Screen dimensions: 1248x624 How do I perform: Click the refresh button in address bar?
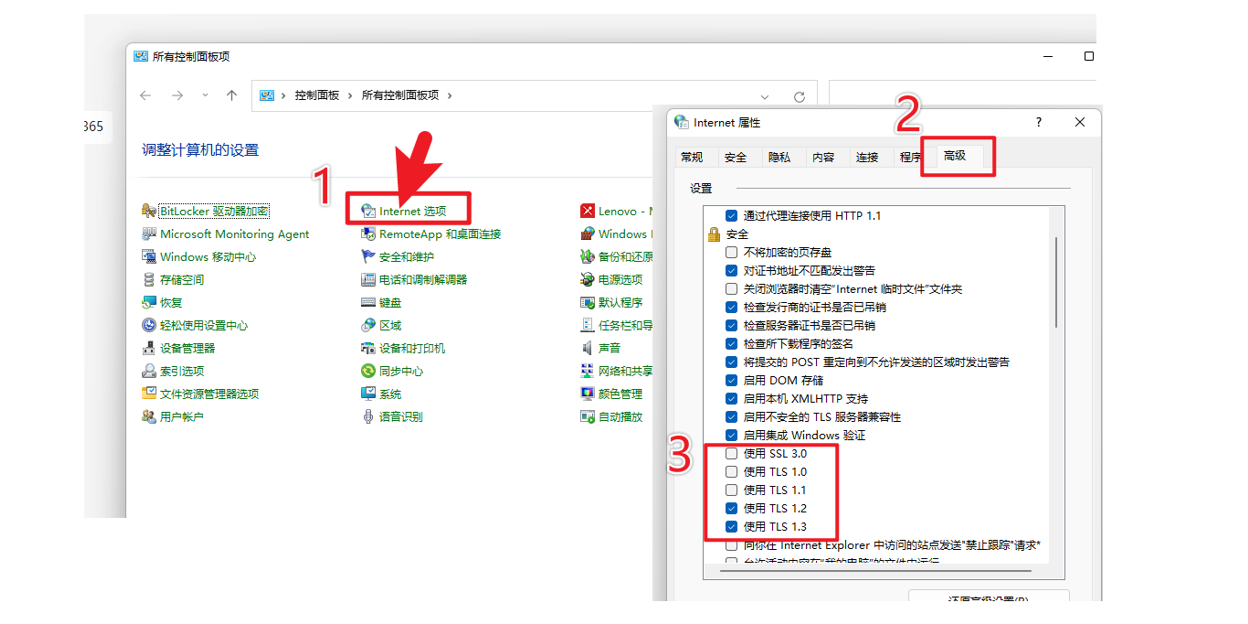point(799,97)
